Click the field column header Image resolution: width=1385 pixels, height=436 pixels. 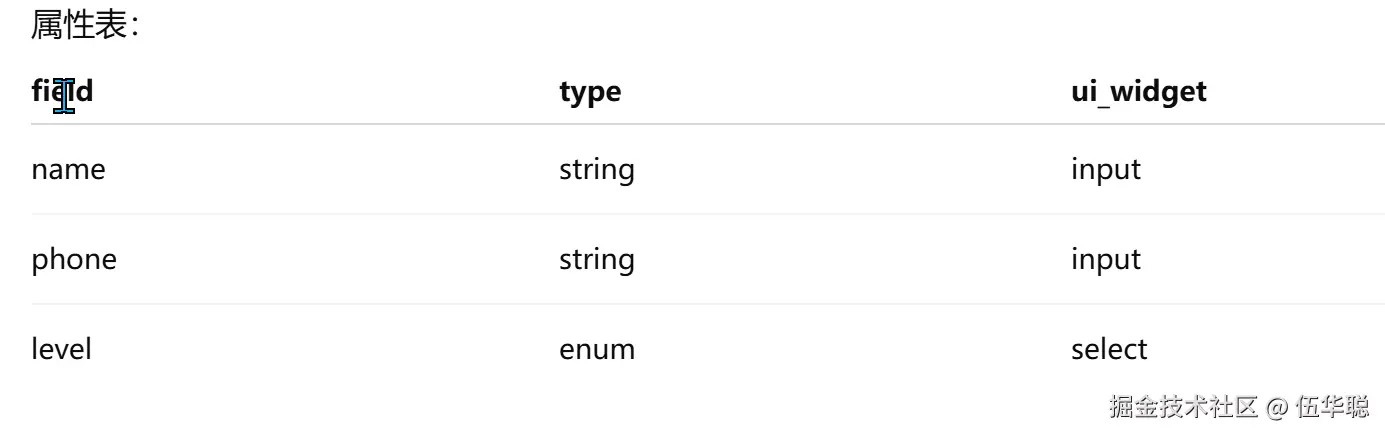click(x=62, y=91)
